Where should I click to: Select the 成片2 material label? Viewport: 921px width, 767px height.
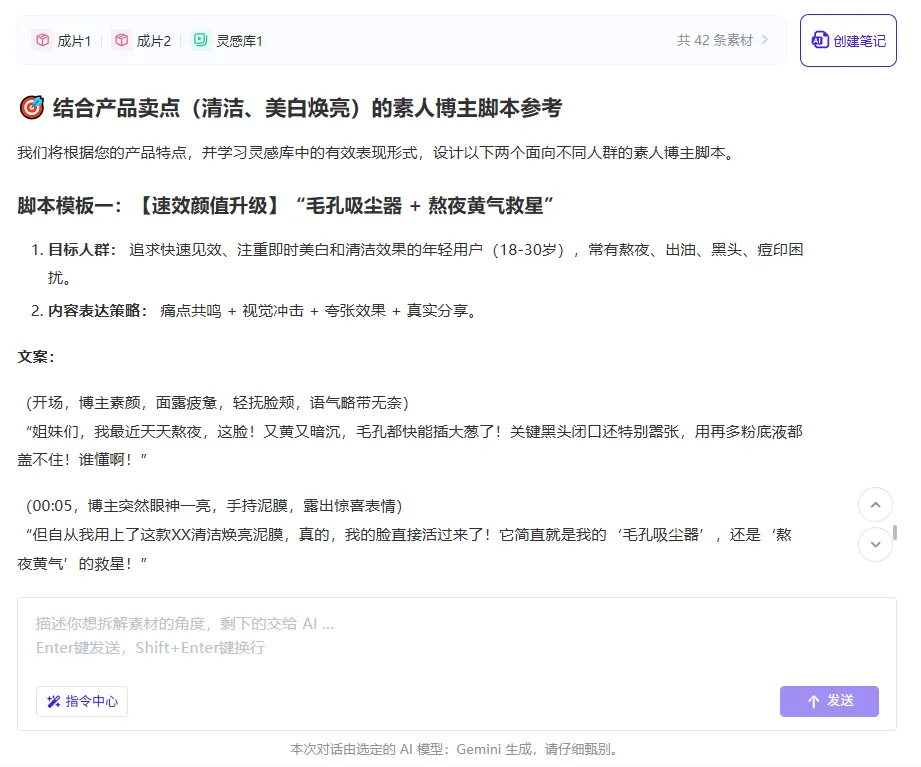(x=153, y=41)
